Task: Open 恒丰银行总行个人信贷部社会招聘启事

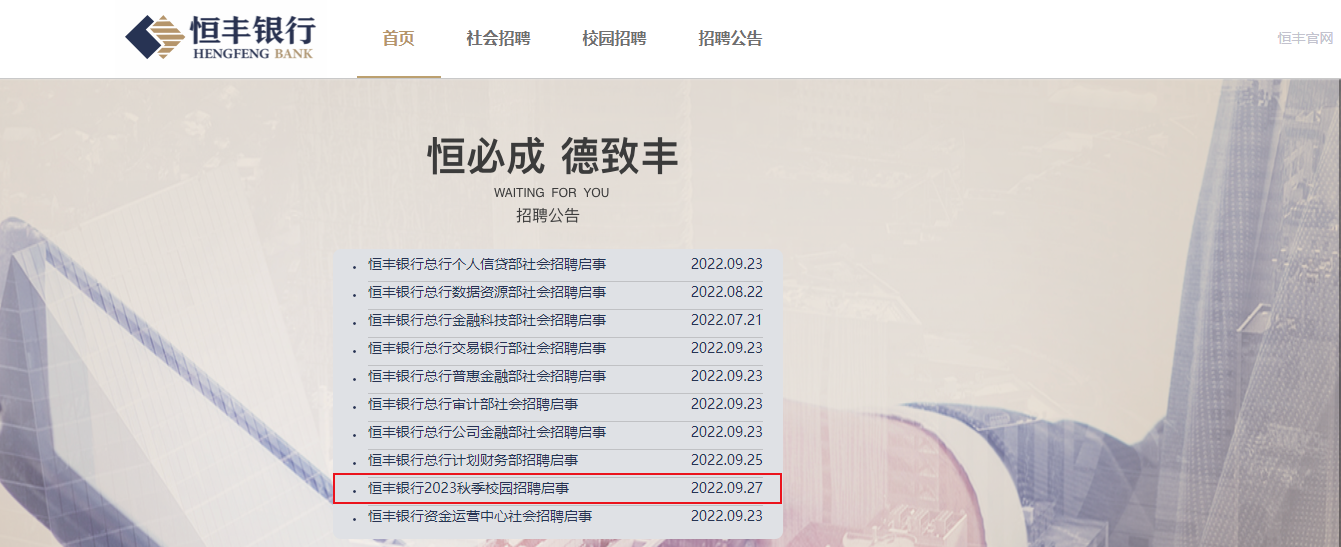Action: (487, 264)
